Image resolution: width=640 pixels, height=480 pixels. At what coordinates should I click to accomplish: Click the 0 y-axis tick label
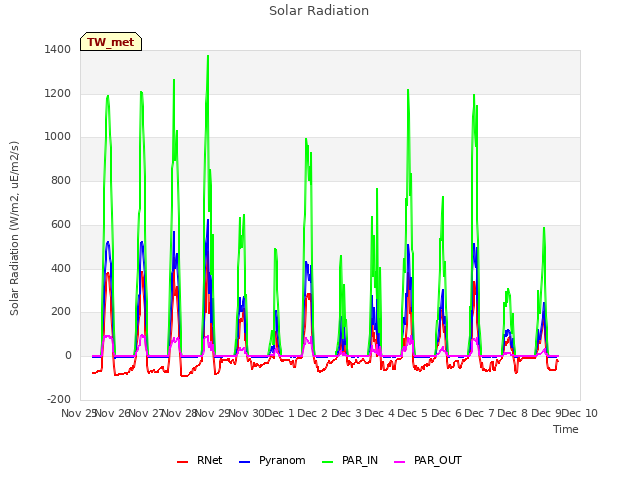tap(68, 356)
